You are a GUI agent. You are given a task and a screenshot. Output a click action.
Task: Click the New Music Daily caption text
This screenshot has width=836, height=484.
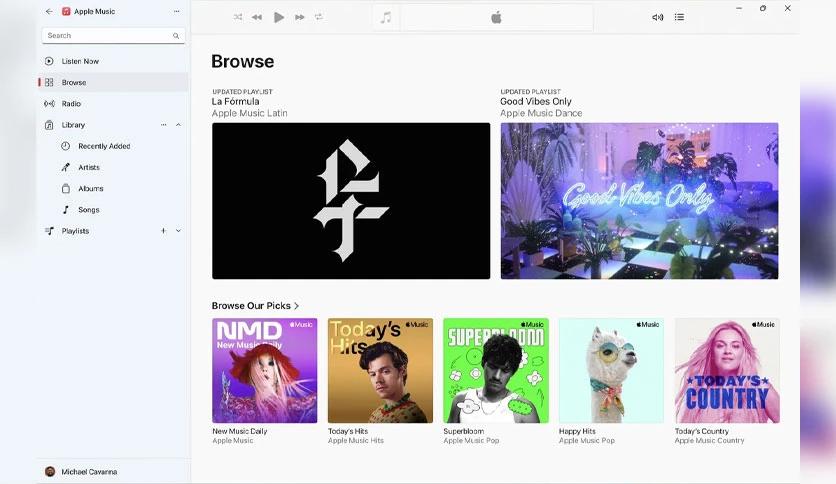point(240,431)
